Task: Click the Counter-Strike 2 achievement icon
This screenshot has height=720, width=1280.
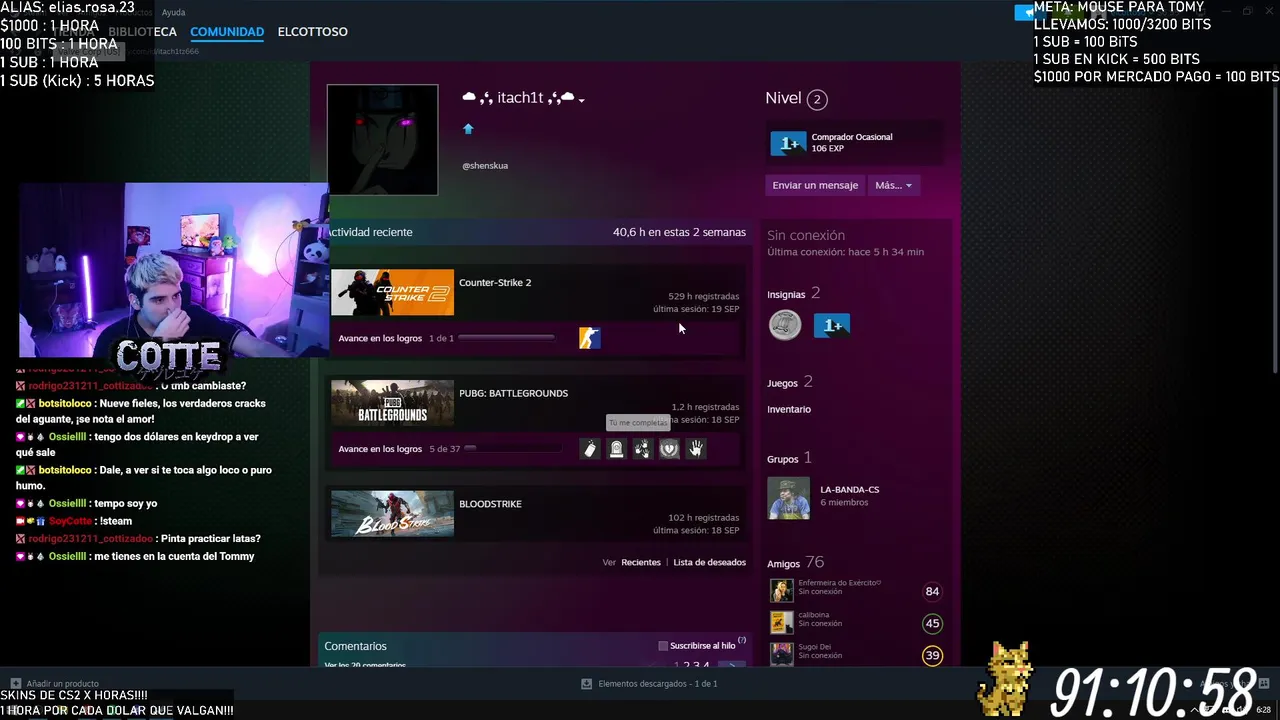Action: pos(590,338)
